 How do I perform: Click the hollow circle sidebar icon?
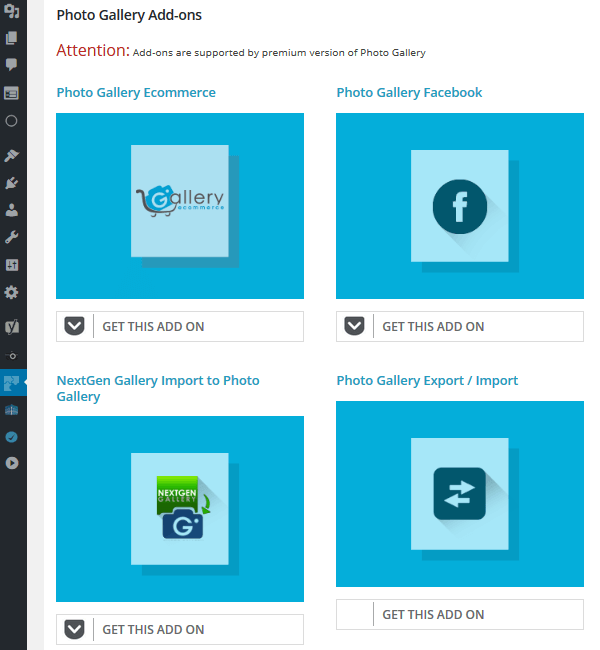point(12,121)
